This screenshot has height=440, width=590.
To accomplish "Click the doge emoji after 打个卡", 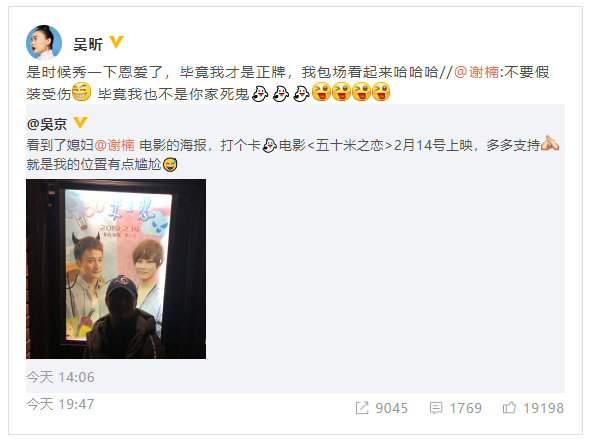I will [269, 145].
